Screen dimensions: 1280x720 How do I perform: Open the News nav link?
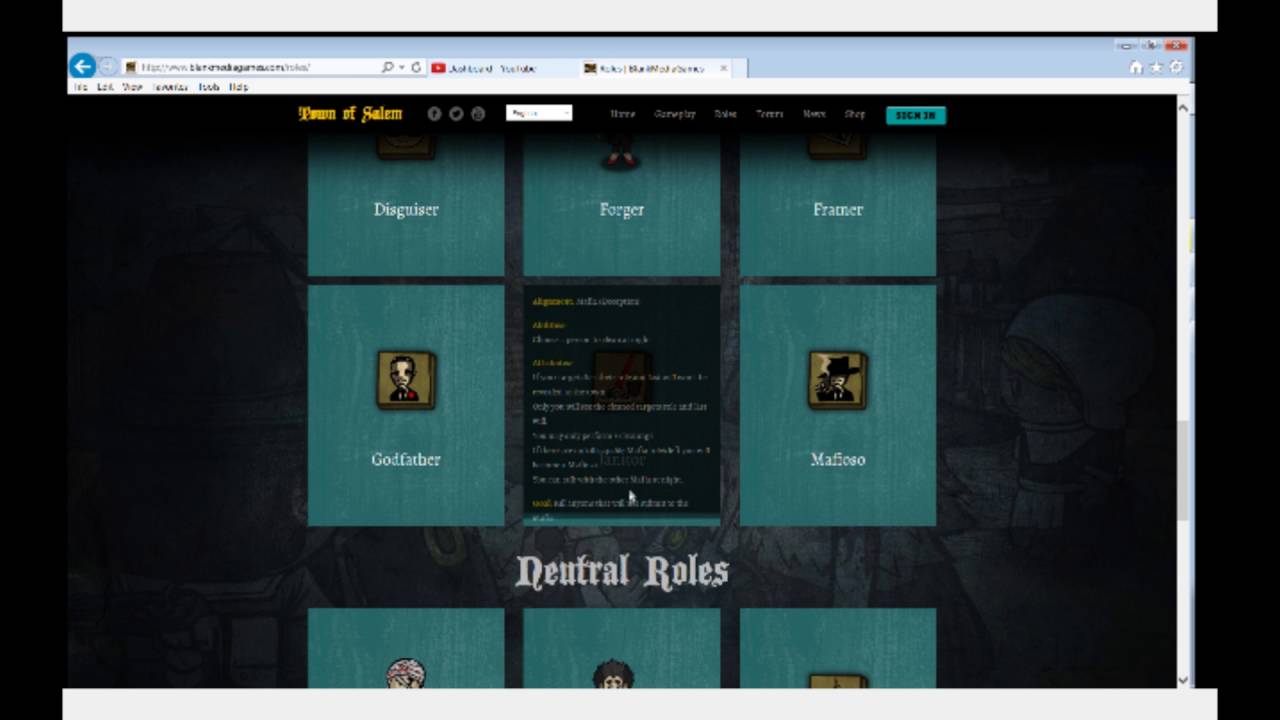tap(814, 114)
